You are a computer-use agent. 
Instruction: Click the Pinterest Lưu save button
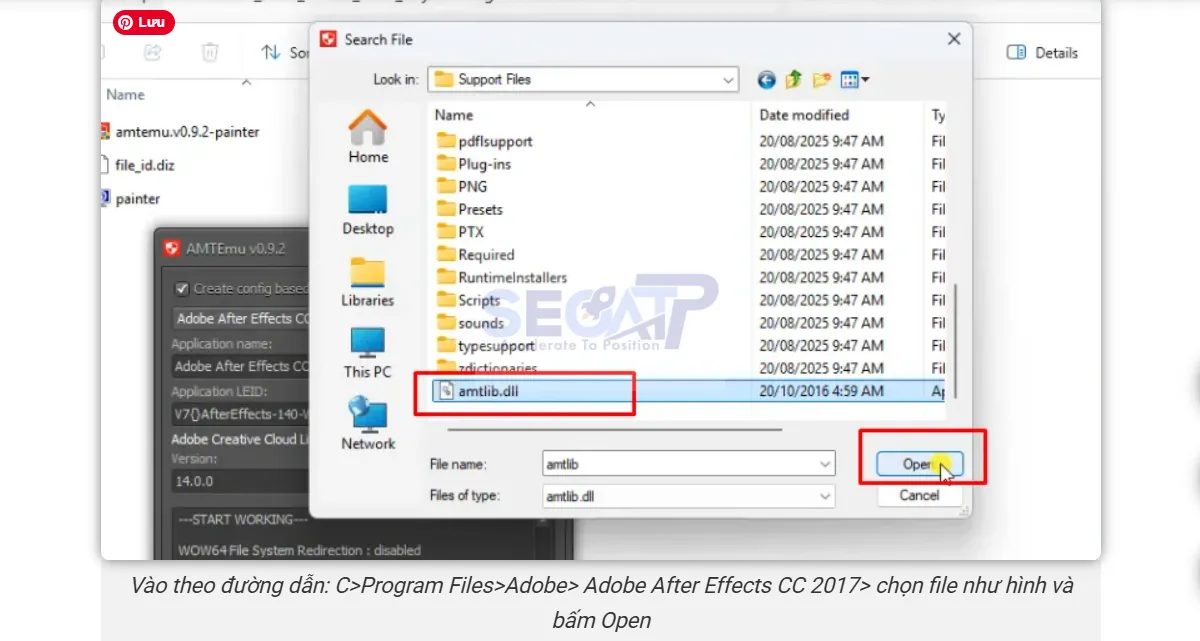click(x=144, y=22)
